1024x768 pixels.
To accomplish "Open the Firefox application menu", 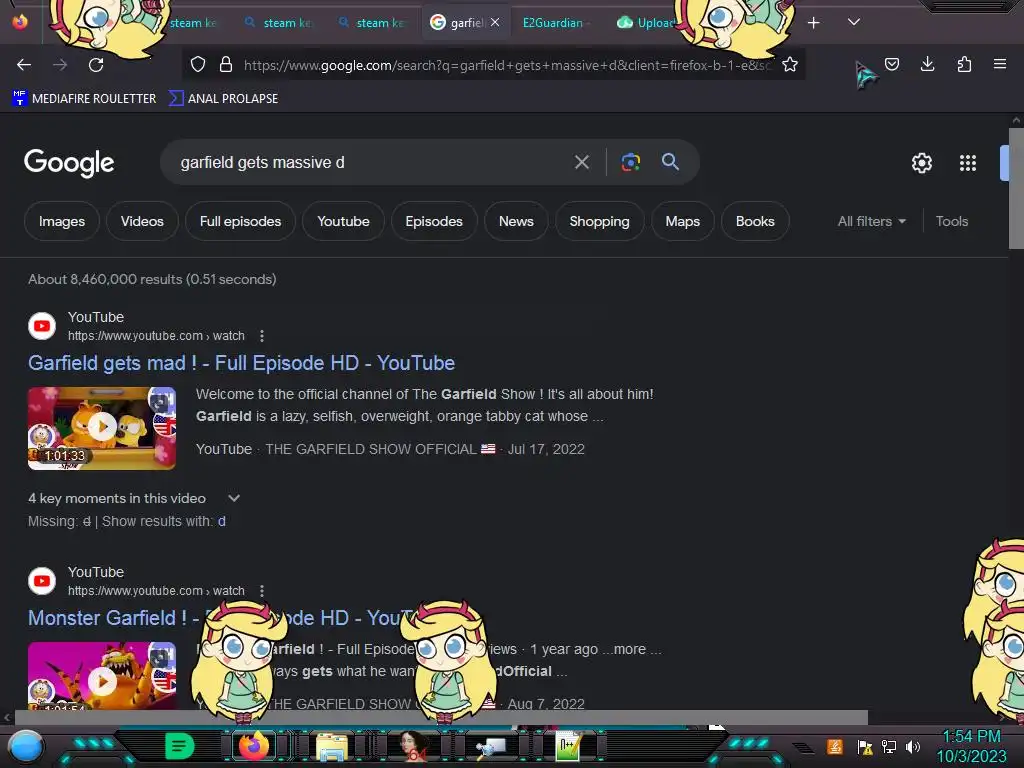I will [999, 64].
